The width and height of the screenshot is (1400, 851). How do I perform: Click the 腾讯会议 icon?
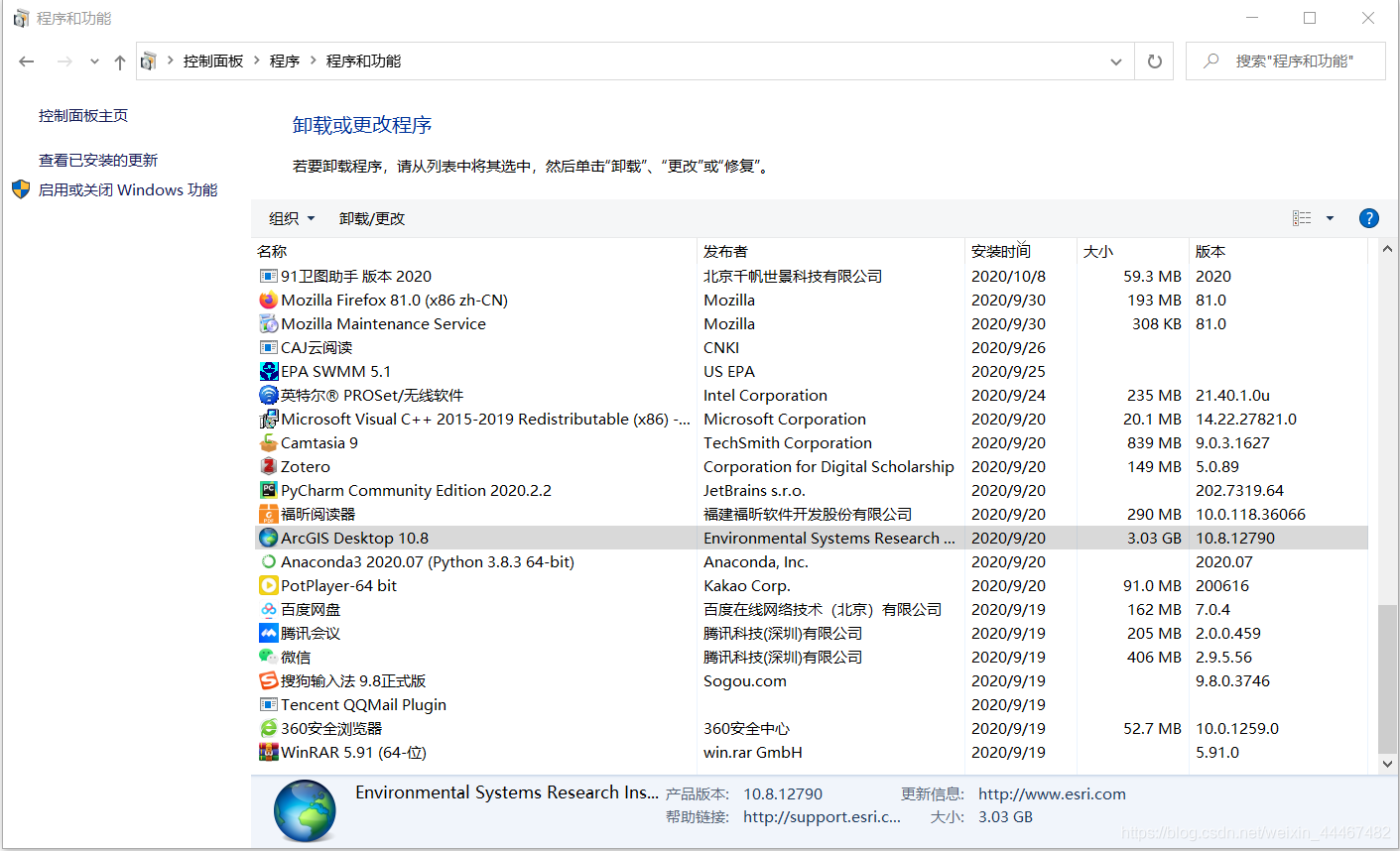click(268, 633)
